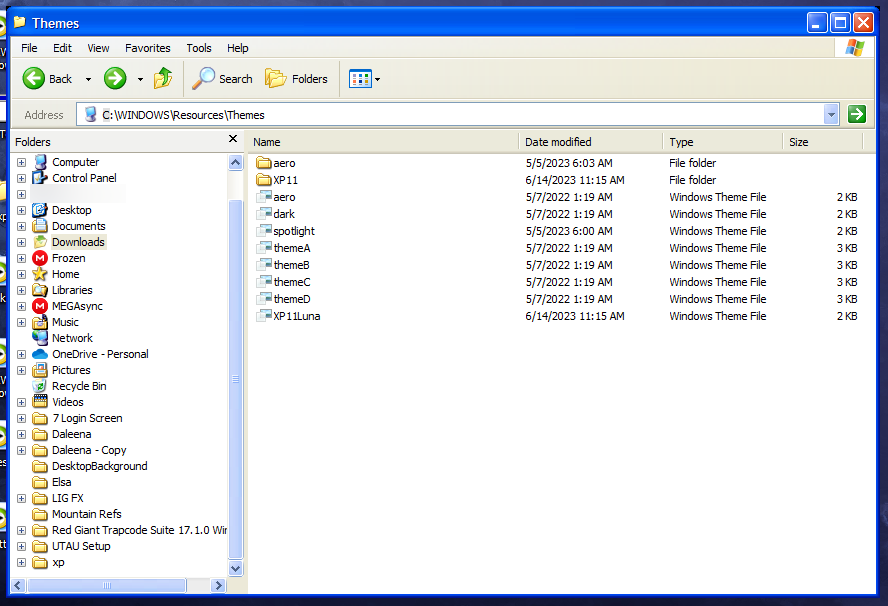Close the Folders pane with X
Viewport: 888px width, 606px height.
coord(233,139)
